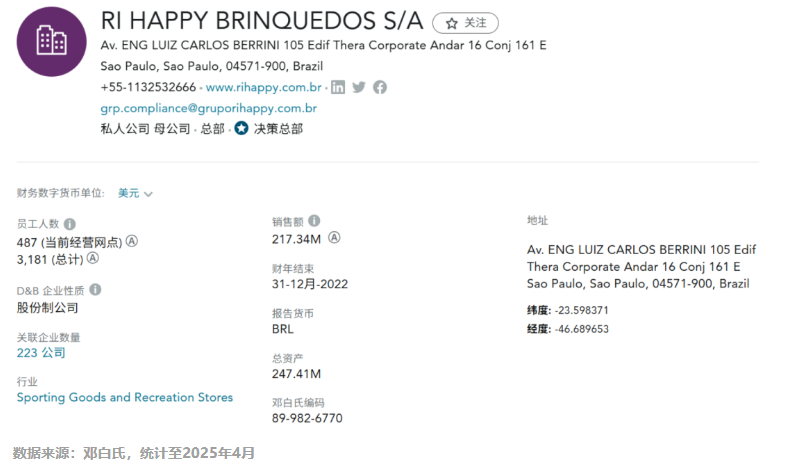Click info icon next to 销售额

(x=314, y=220)
